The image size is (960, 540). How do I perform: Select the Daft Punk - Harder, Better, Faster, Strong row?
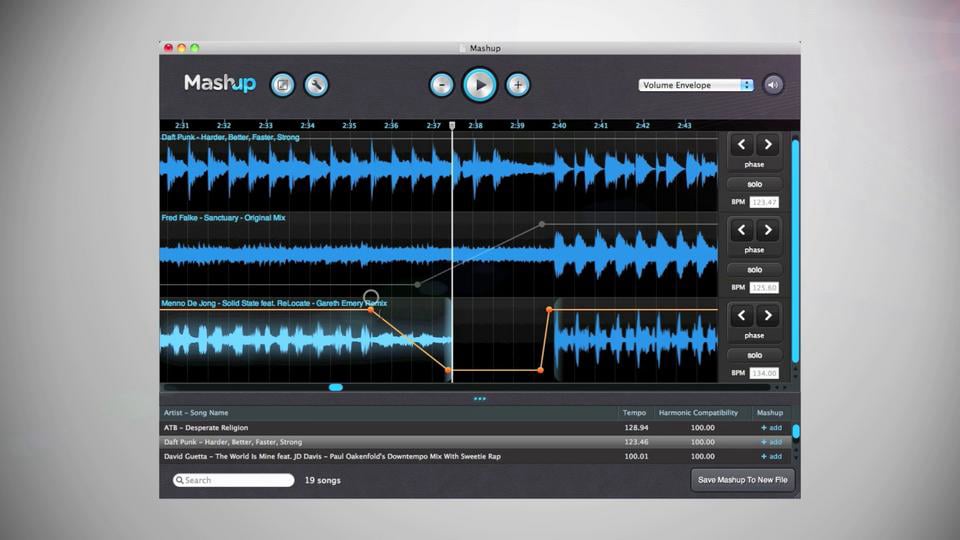pyautogui.click(x=475, y=442)
